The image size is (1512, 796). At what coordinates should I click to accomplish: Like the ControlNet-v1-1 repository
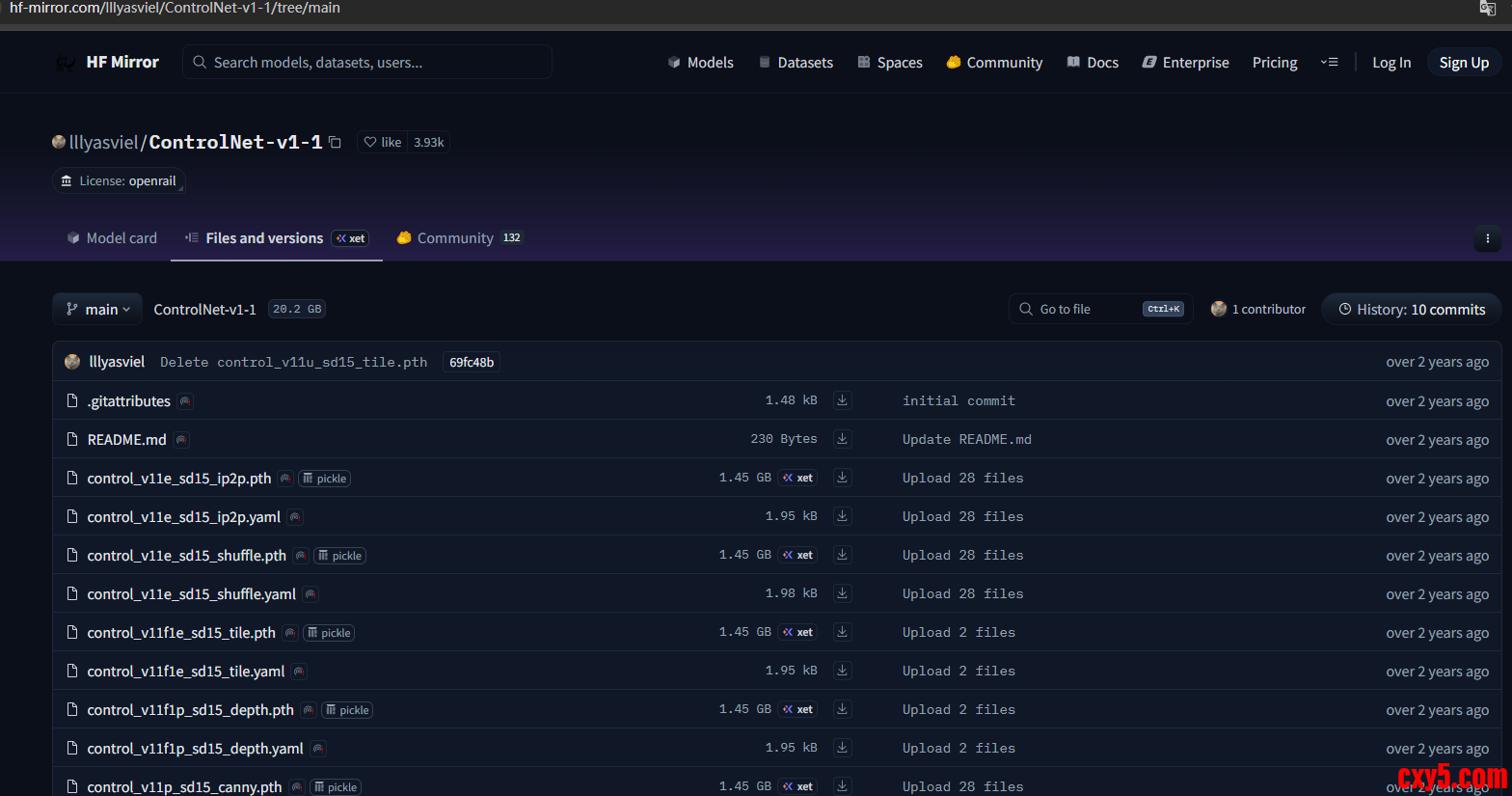click(x=383, y=142)
